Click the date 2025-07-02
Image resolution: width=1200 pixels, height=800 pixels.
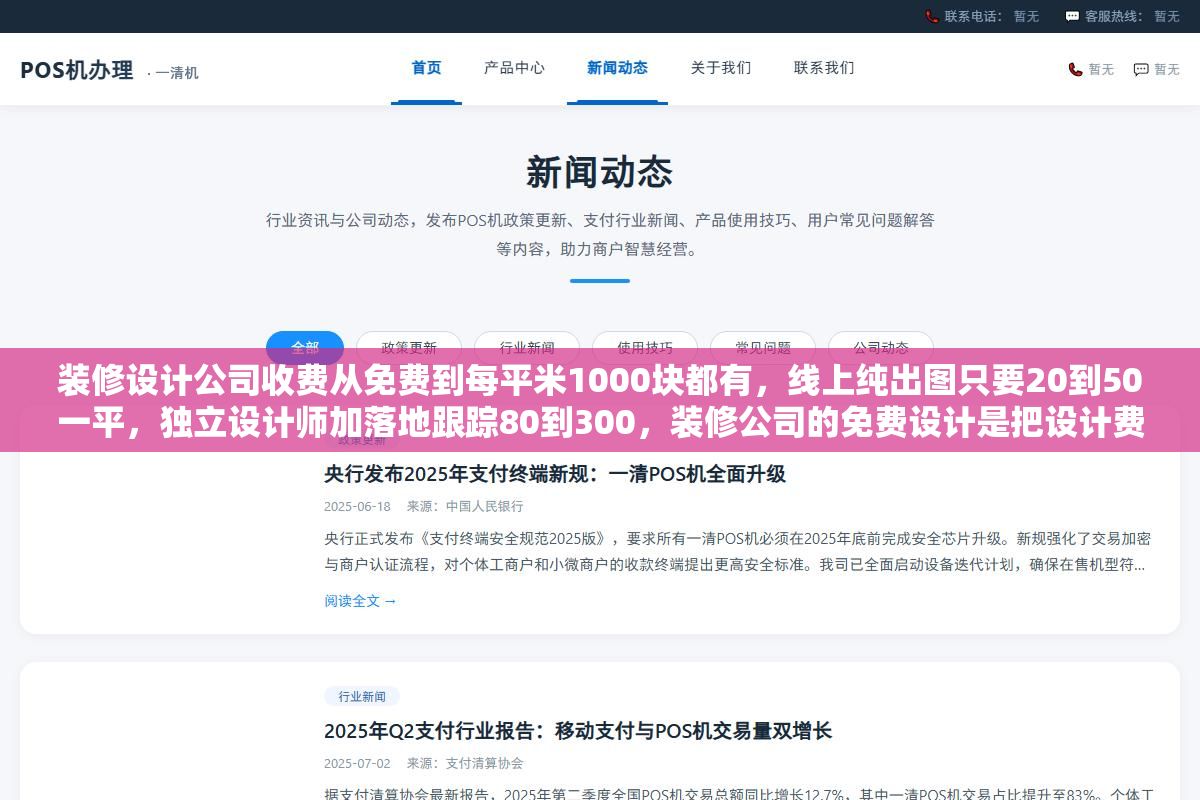[x=357, y=763]
